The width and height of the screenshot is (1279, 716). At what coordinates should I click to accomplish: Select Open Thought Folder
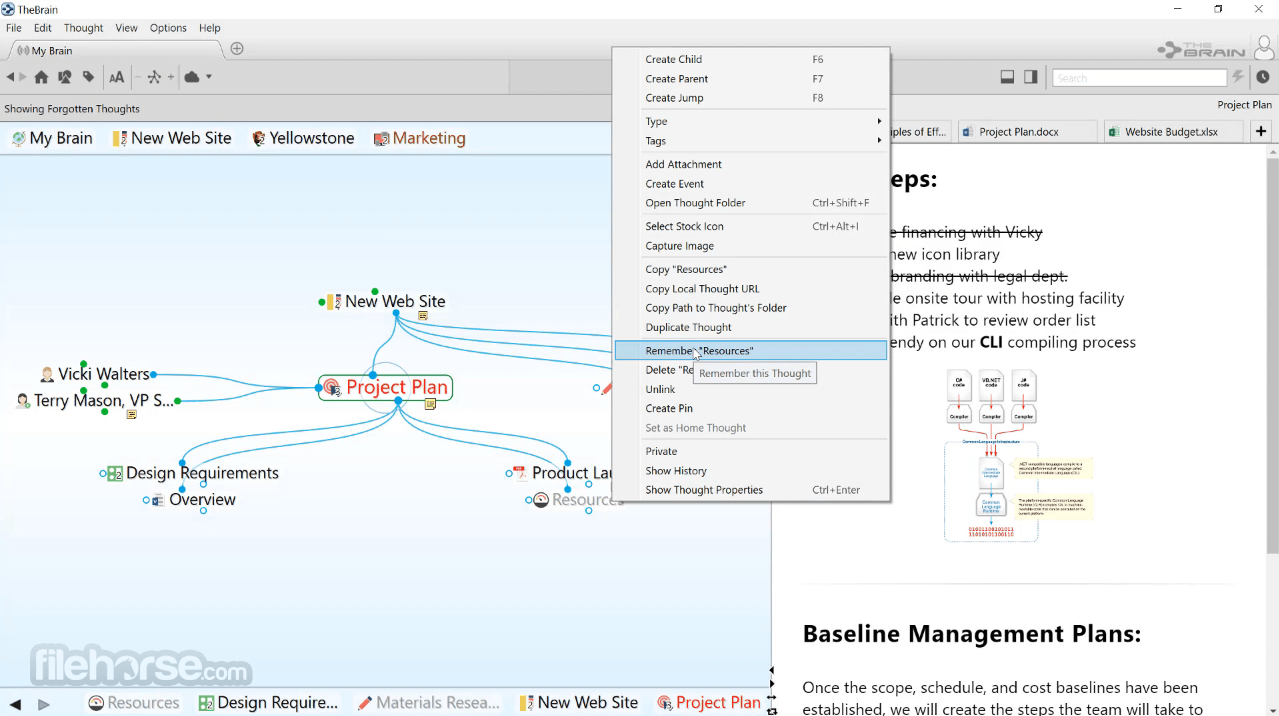(x=751, y=203)
